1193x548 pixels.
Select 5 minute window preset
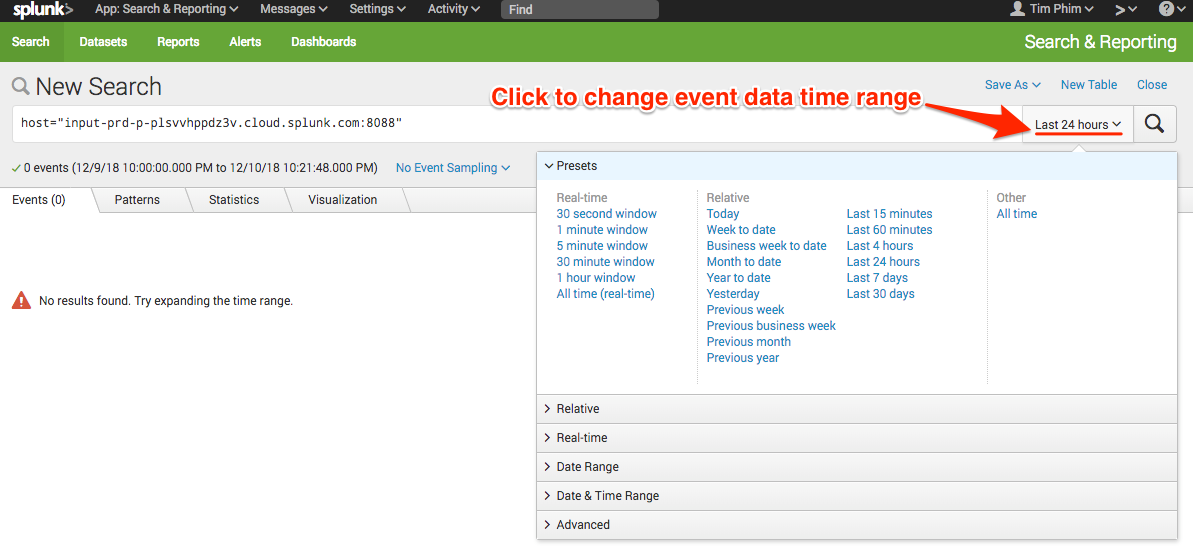pos(602,246)
